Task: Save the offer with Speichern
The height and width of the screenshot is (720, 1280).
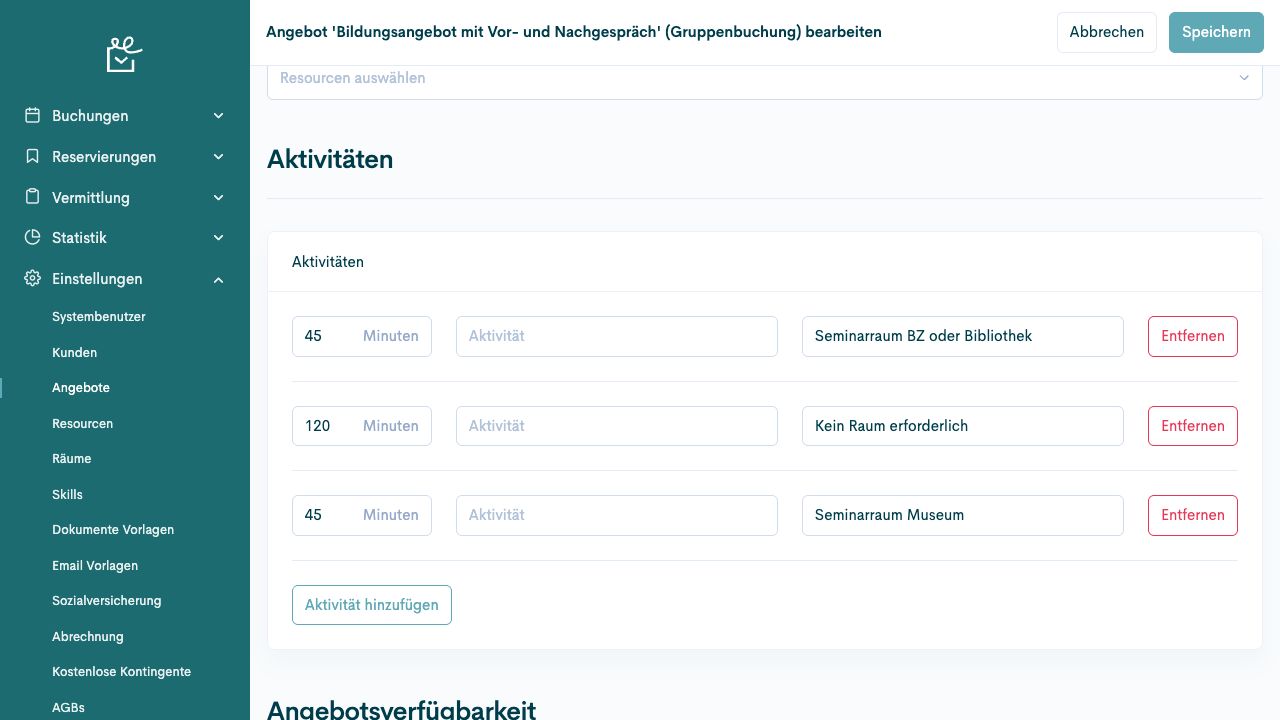Action: (x=1216, y=32)
